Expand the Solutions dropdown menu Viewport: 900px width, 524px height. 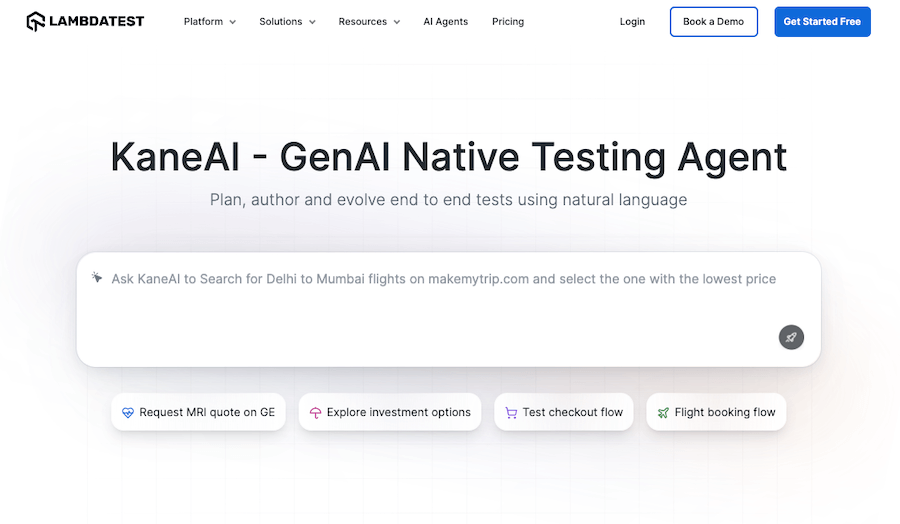click(287, 22)
